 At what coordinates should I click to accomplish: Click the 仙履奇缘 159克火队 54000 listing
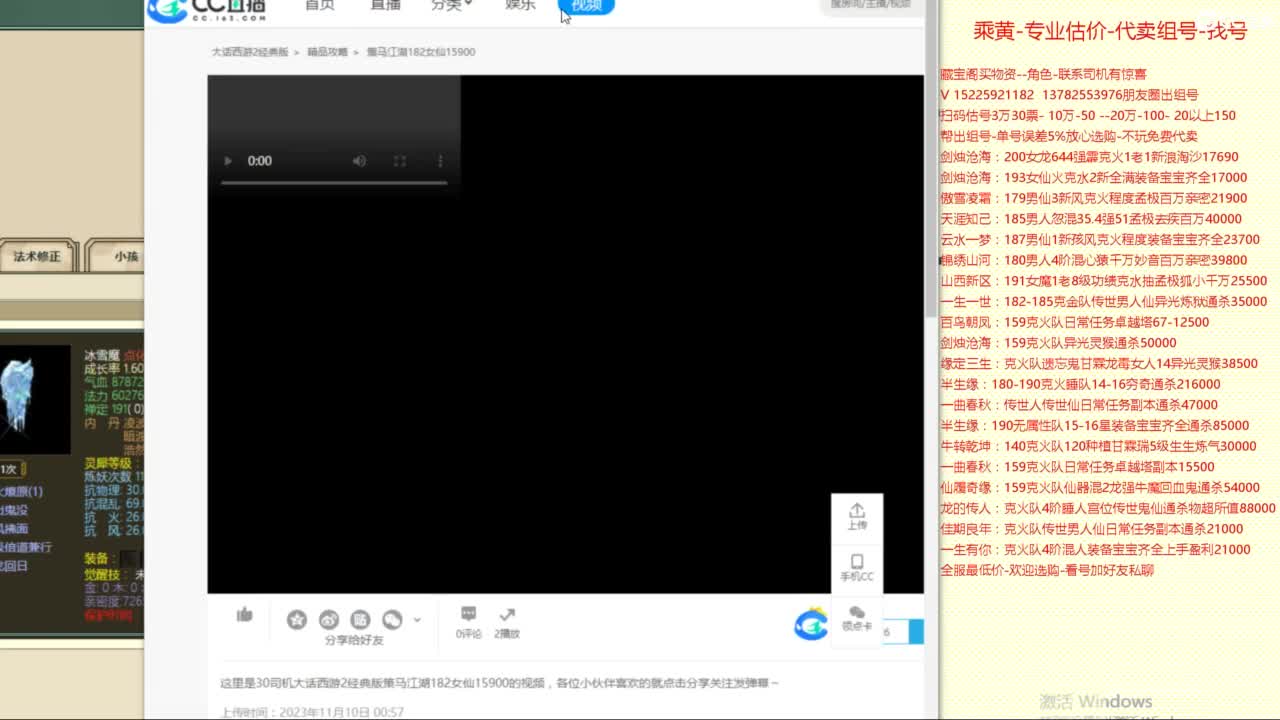(x=1100, y=488)
